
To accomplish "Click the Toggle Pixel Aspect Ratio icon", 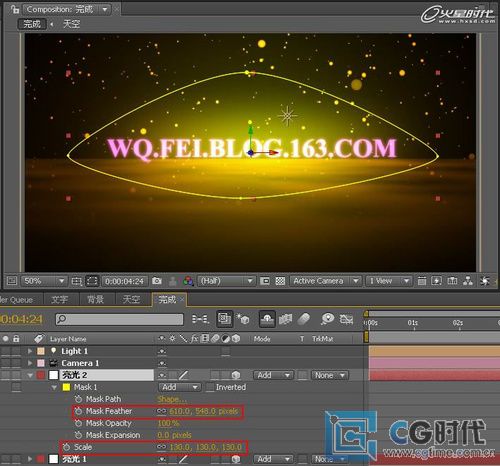I will (x=422, y=281).
